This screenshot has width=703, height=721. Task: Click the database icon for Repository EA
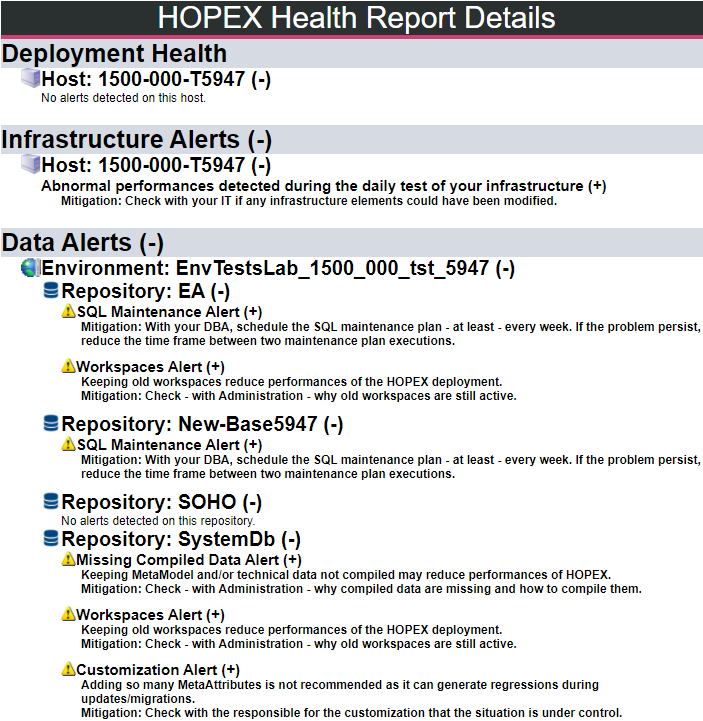pyautogui.click(x=50, y=291)
